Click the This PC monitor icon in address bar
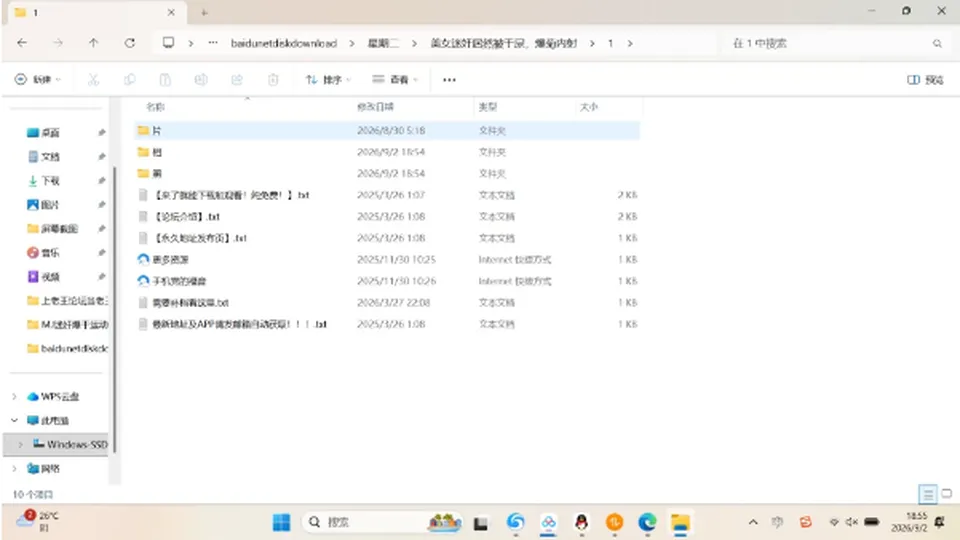 [x=168, y=43]
